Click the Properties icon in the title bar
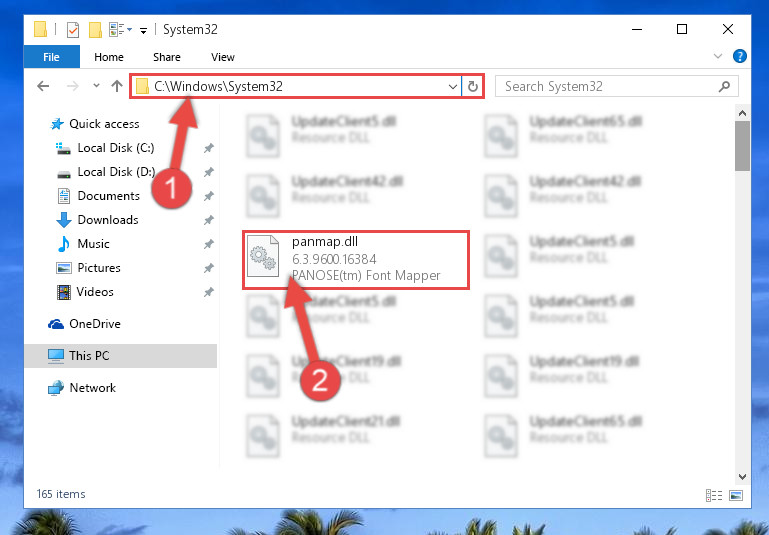 click(x=73, y=29)
